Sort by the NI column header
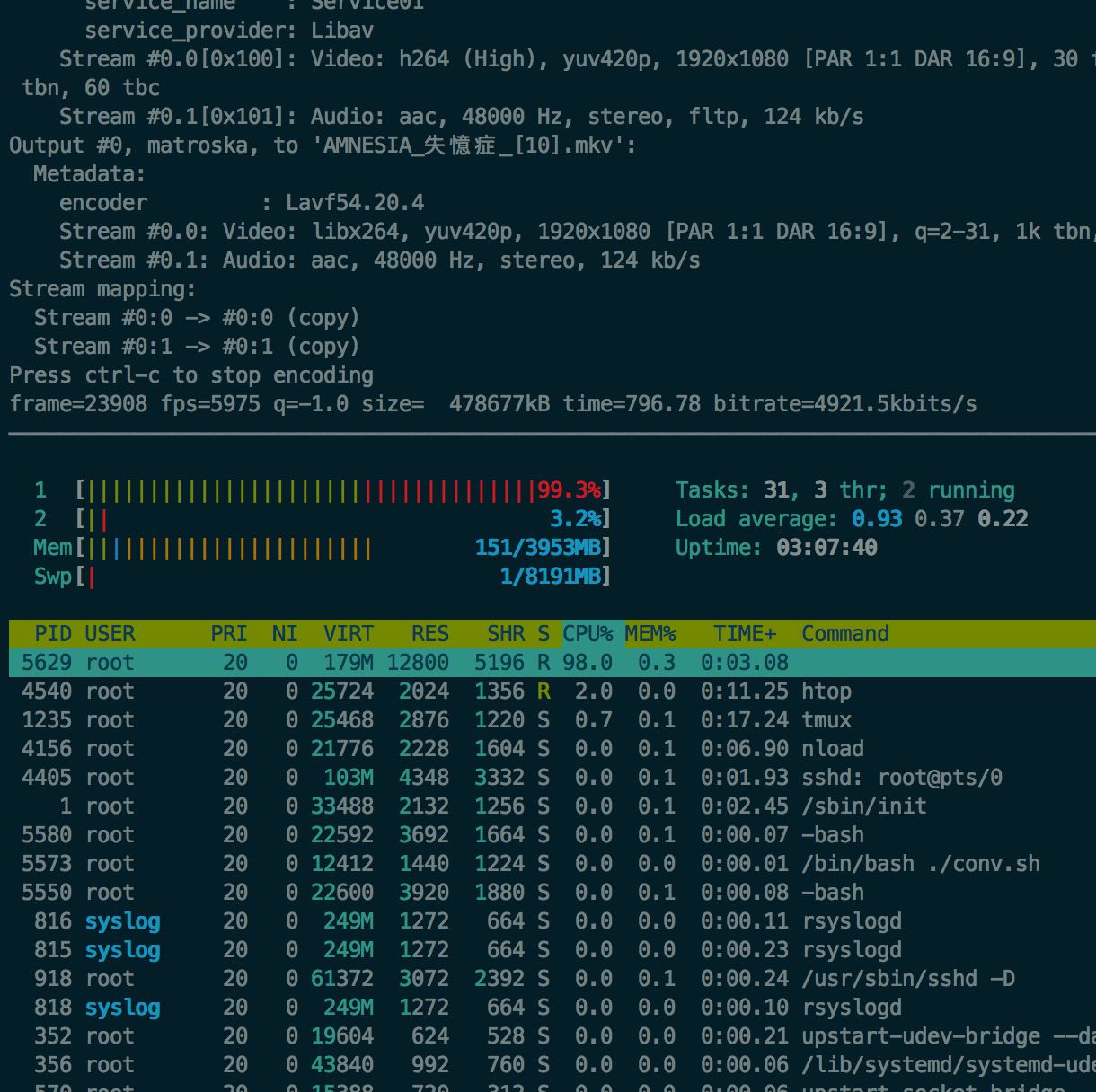Screen dimensions: 1096x1092 (x=285, y=634)
